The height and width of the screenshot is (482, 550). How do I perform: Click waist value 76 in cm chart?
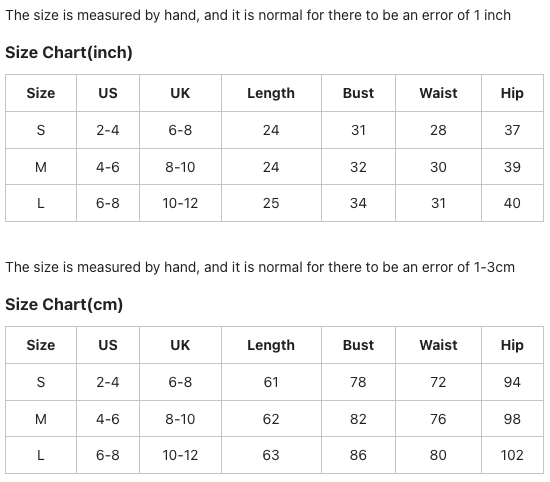click(x=438, y=419)
